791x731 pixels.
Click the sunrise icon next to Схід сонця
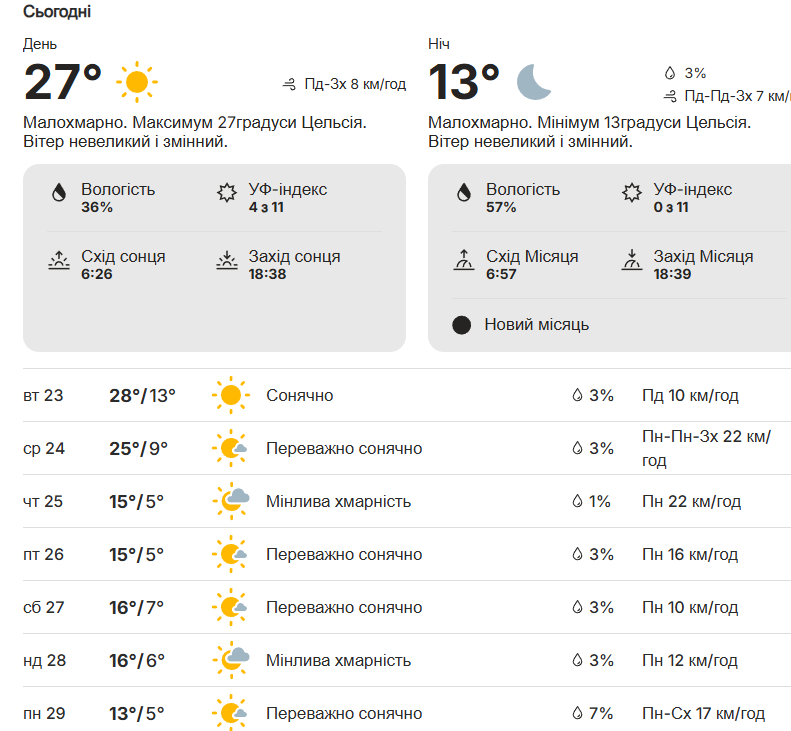point(59,260)
